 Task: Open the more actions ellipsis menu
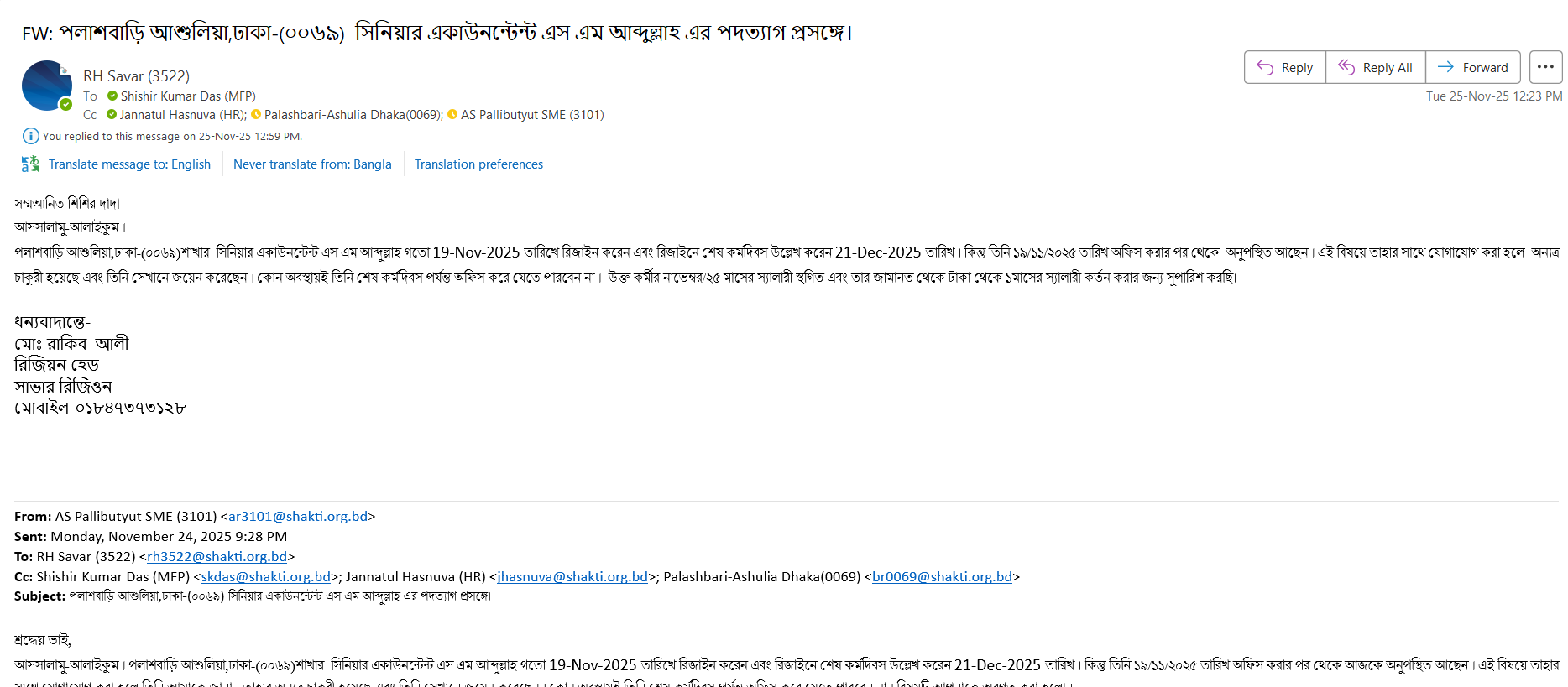[1545, 67]
